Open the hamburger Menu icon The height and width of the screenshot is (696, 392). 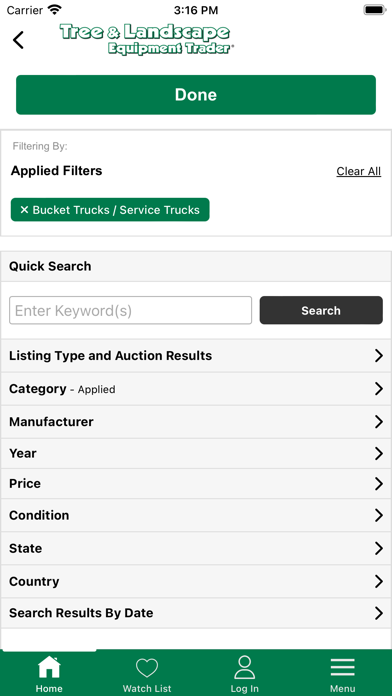coord(342,668)
